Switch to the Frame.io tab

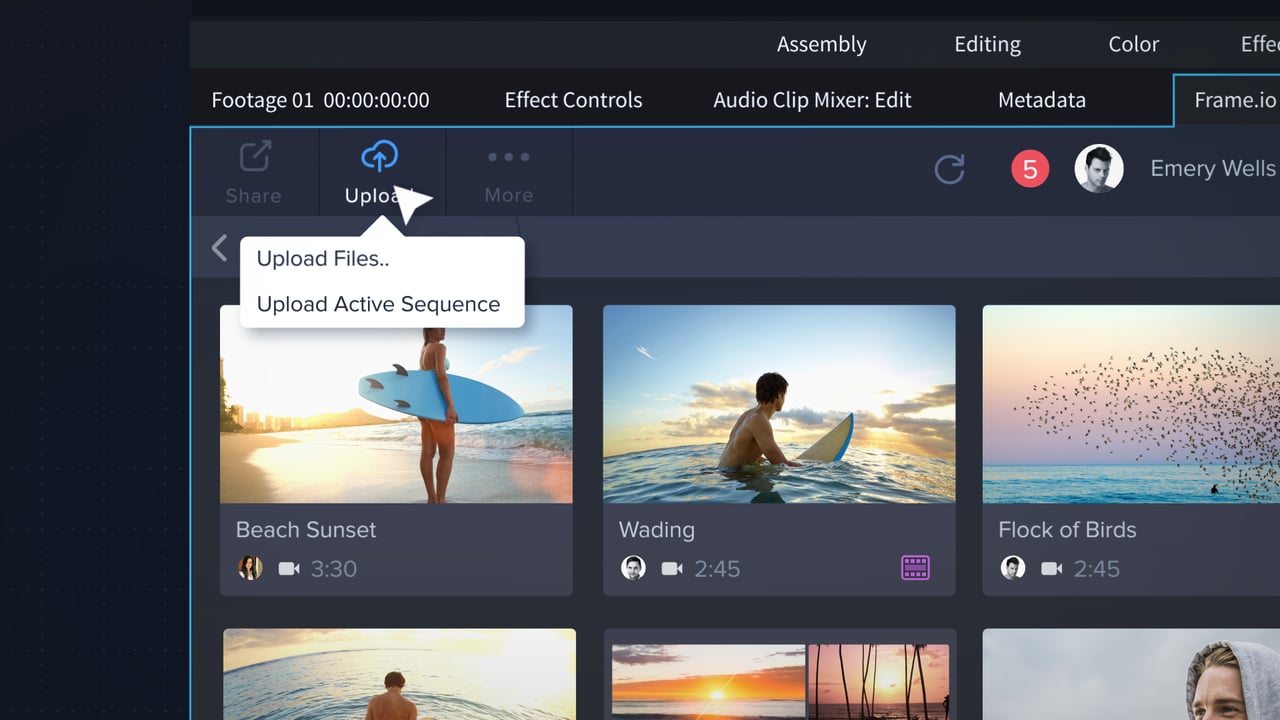(x=1235, y=100)
